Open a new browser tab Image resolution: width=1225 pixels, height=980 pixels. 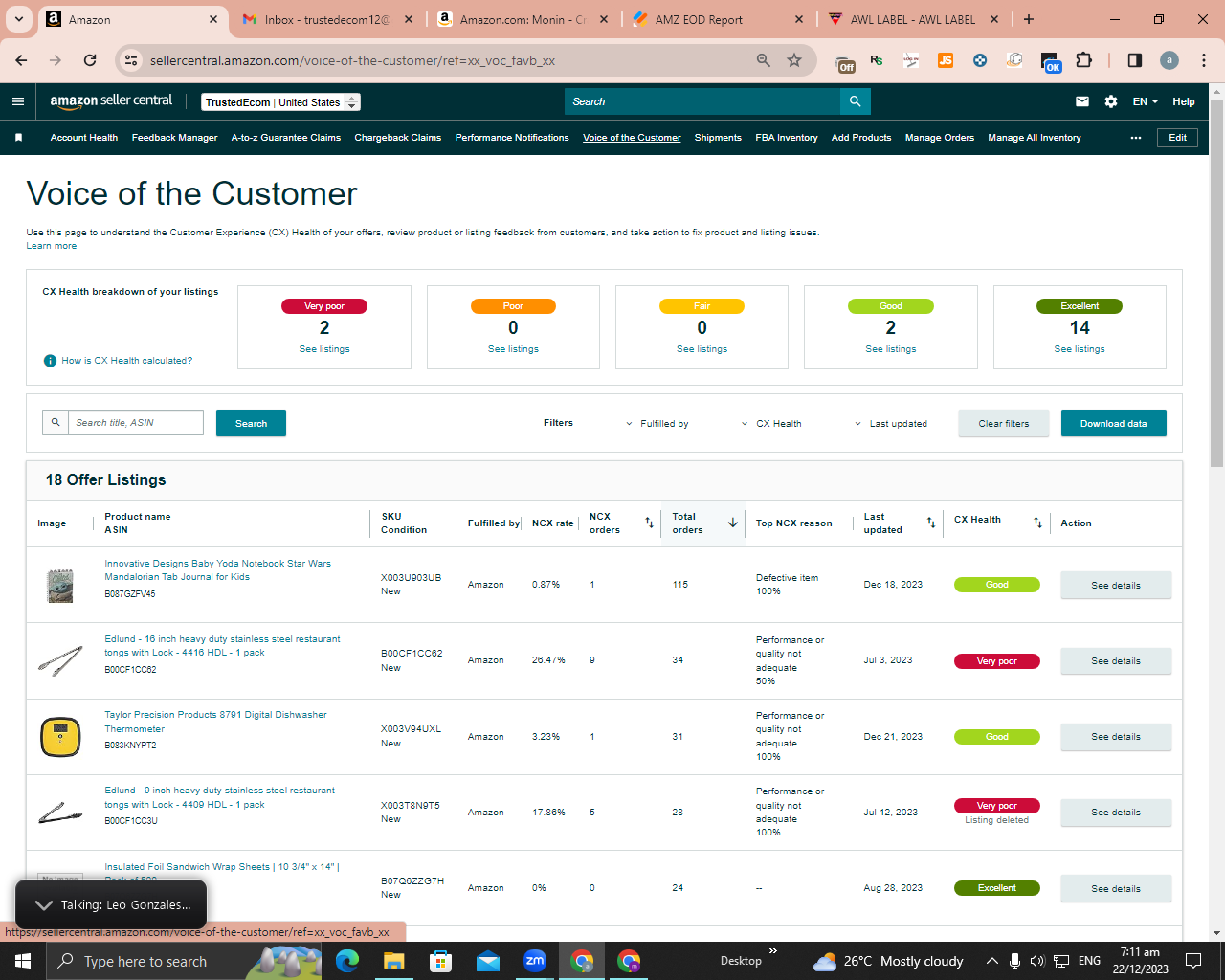tap(1029, 19)
